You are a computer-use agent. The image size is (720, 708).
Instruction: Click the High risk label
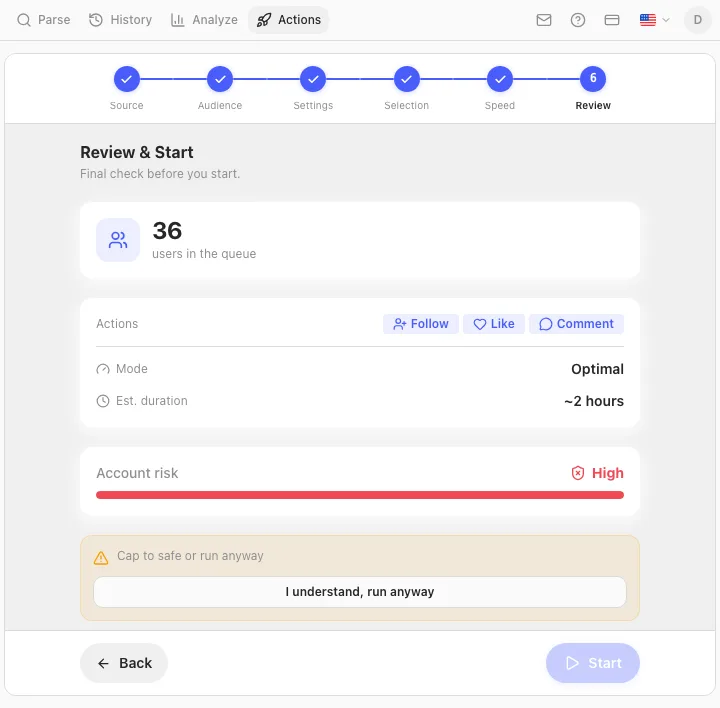pos(608,473)
